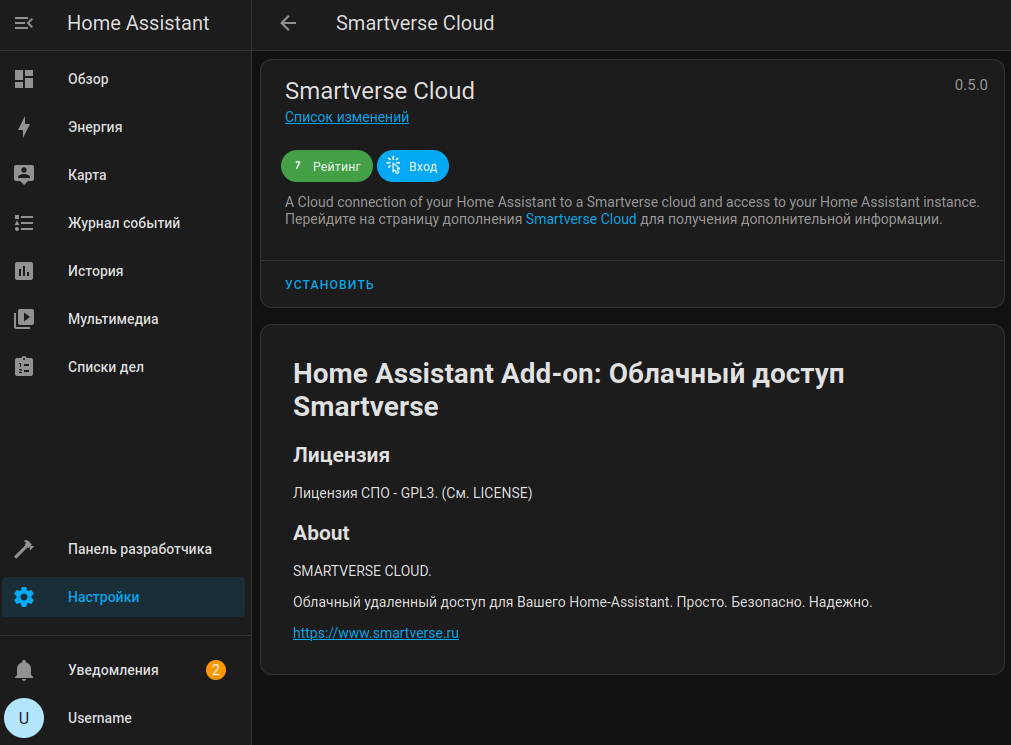1011x745 pixels.
Task: Click the Notifications bell icon
Action: 24,670
